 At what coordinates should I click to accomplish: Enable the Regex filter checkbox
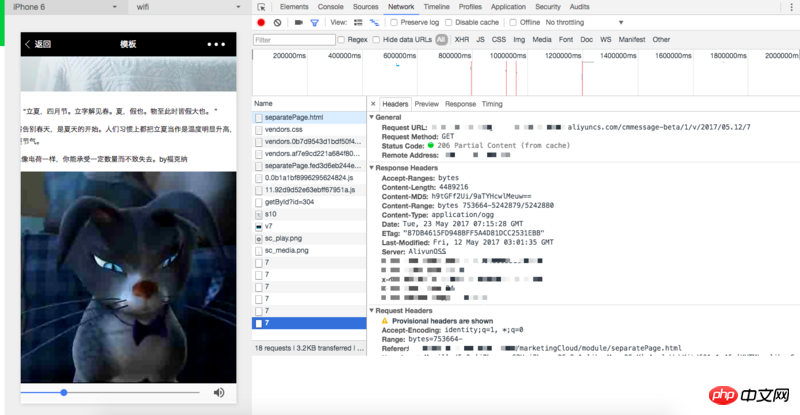coord(341,40)
